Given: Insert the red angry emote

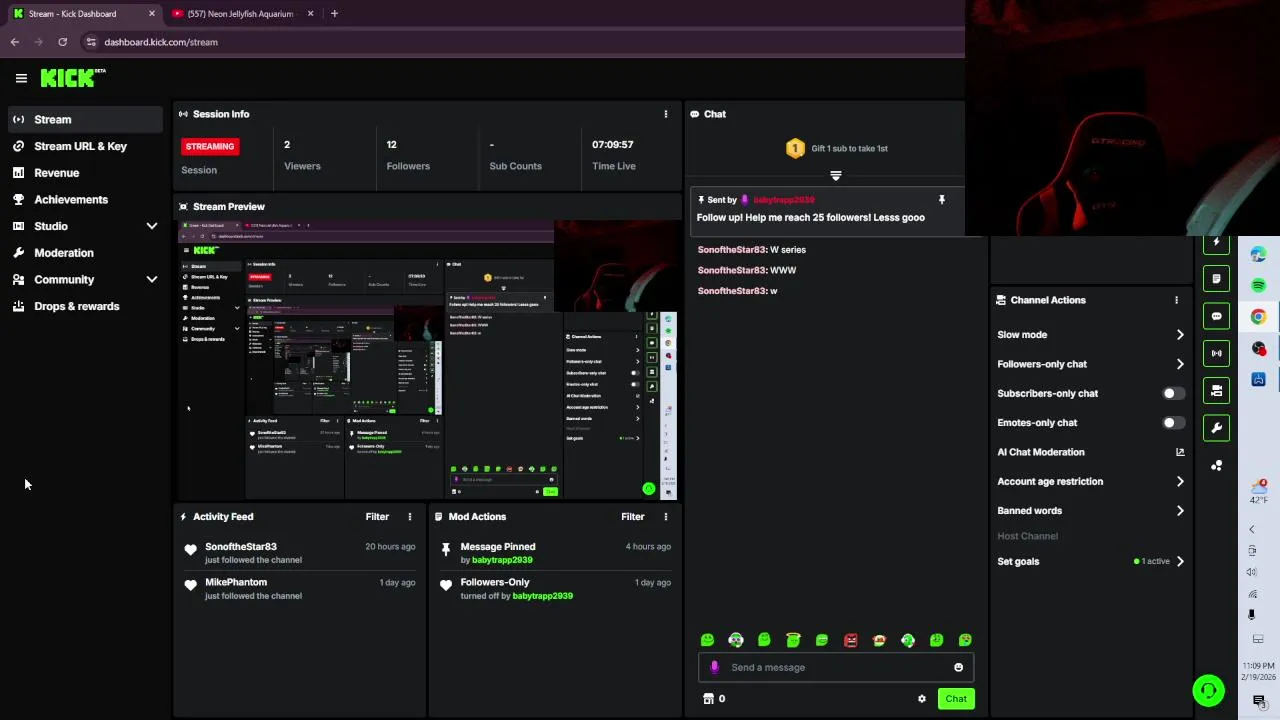Looking at the screenshot, I should click(851, 640).
